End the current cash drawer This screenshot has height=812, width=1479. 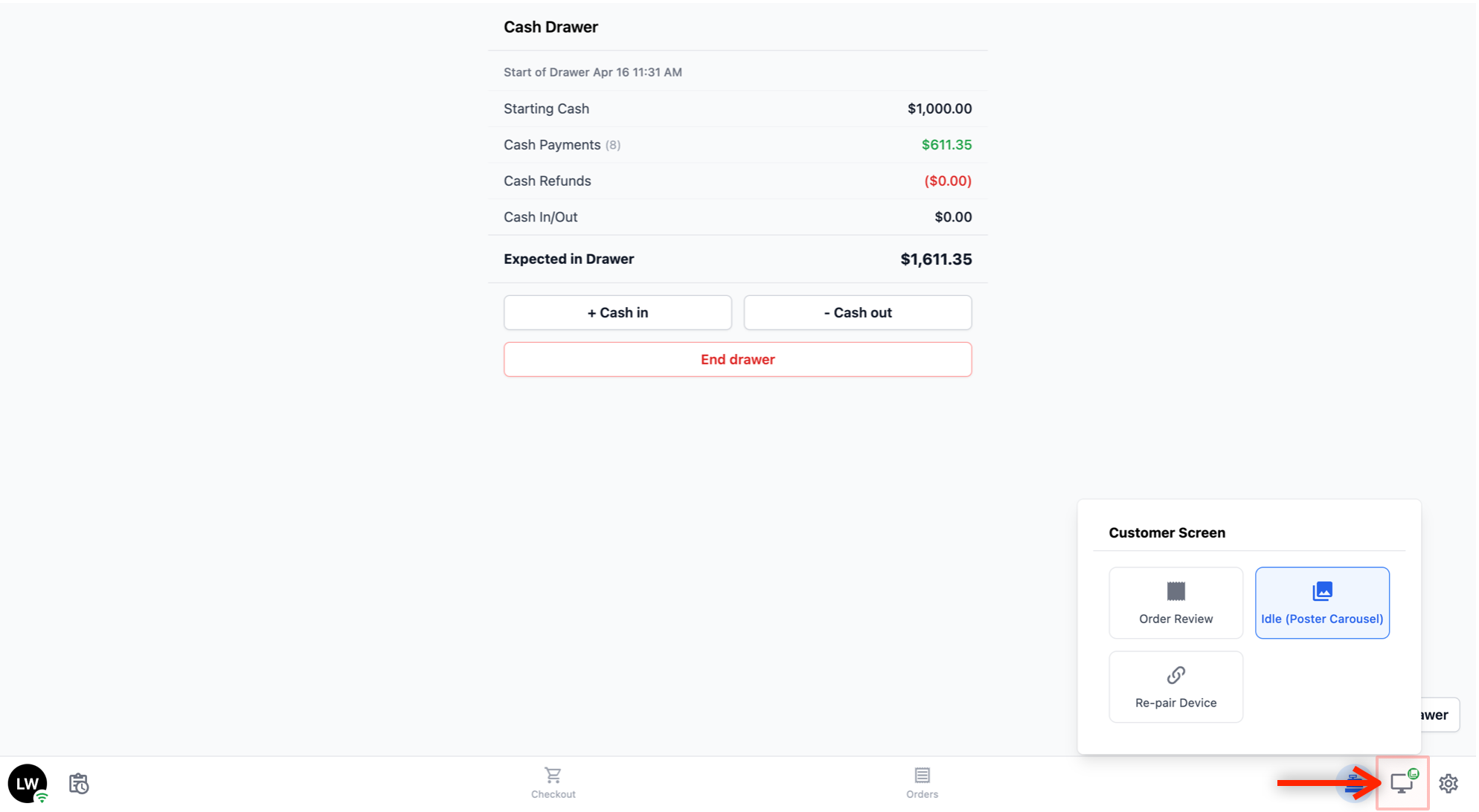click(x=737, y=359)
